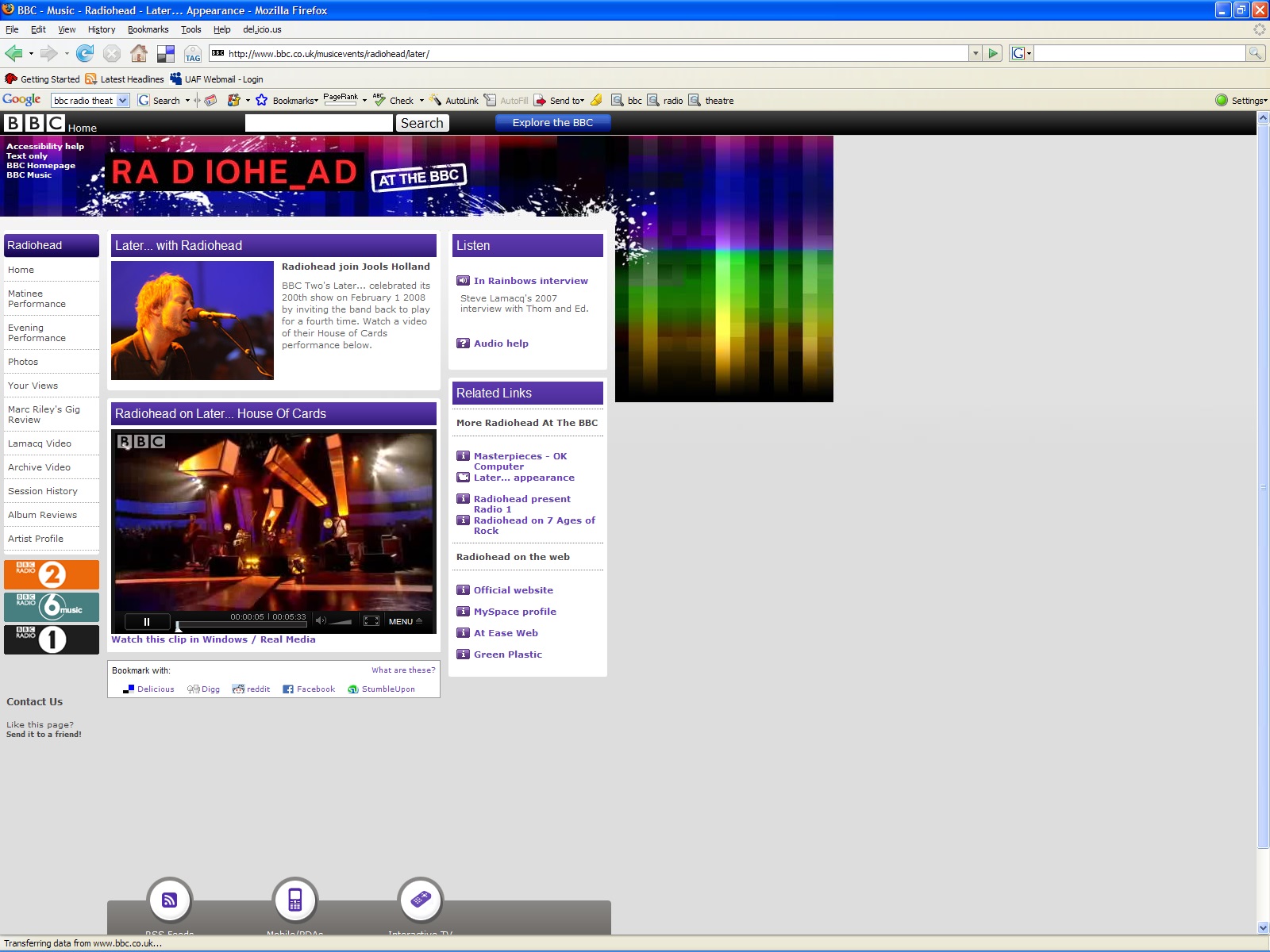Viewport: 1270px width, 952px height.
Task: Expand the Google toolbar search box dropdown
Action: click(x=123, y=101)
